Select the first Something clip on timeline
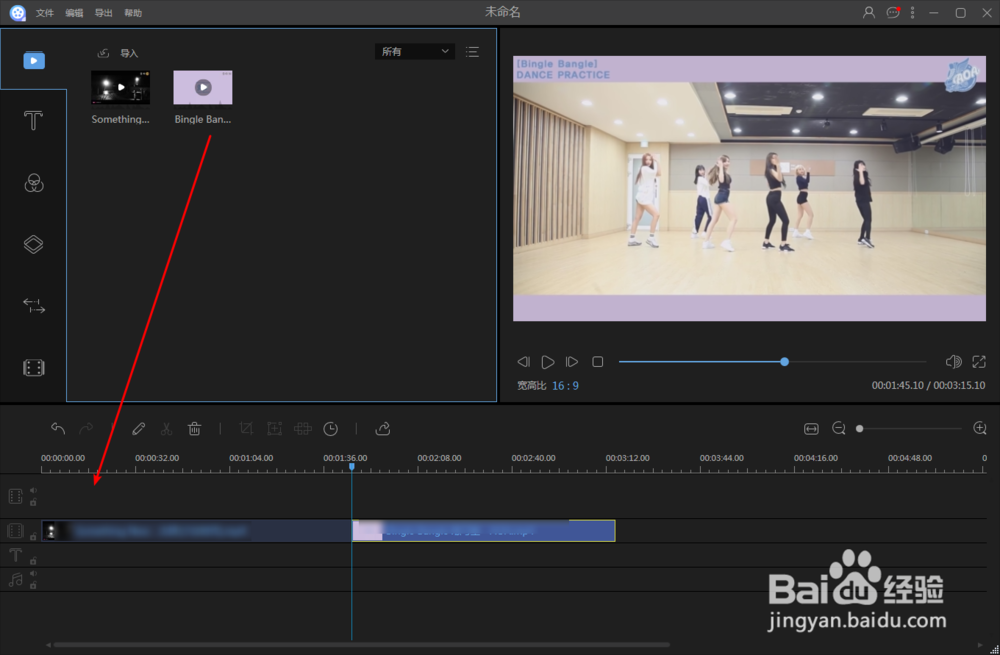 pyautogui.click(x=196, y=531)
